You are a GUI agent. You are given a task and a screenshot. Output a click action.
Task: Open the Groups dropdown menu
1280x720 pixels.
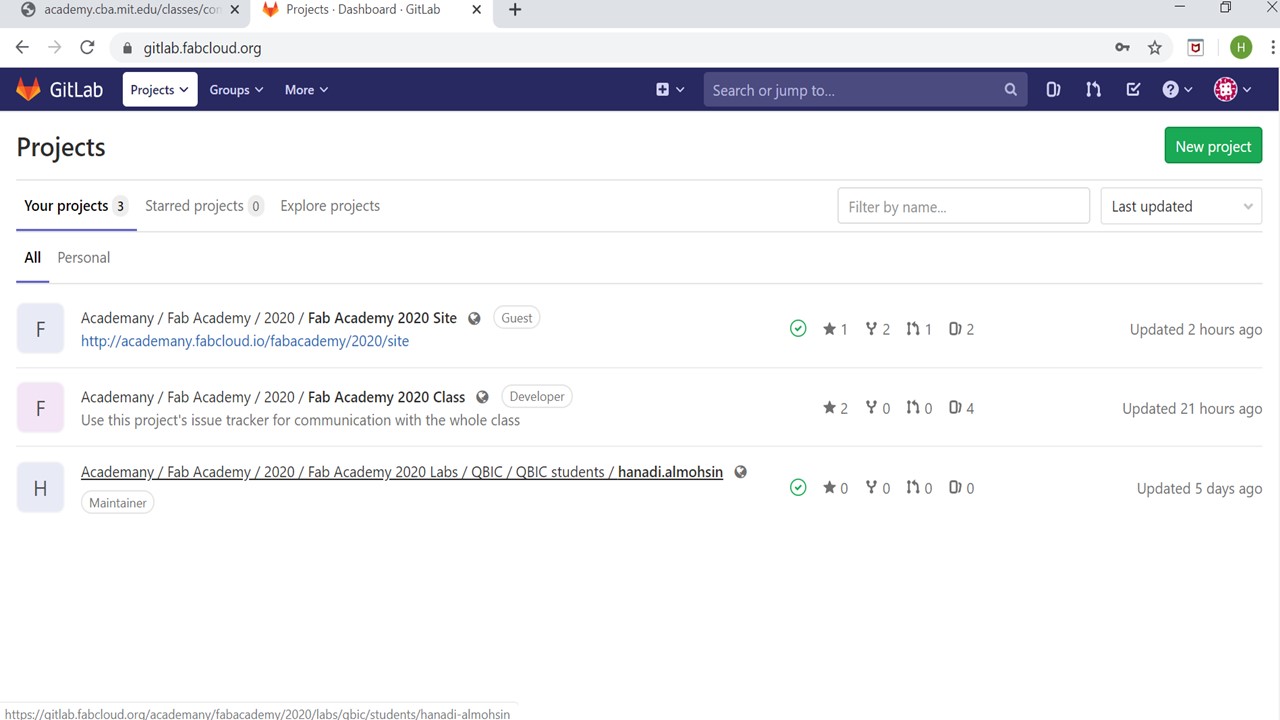click(236, 90)
